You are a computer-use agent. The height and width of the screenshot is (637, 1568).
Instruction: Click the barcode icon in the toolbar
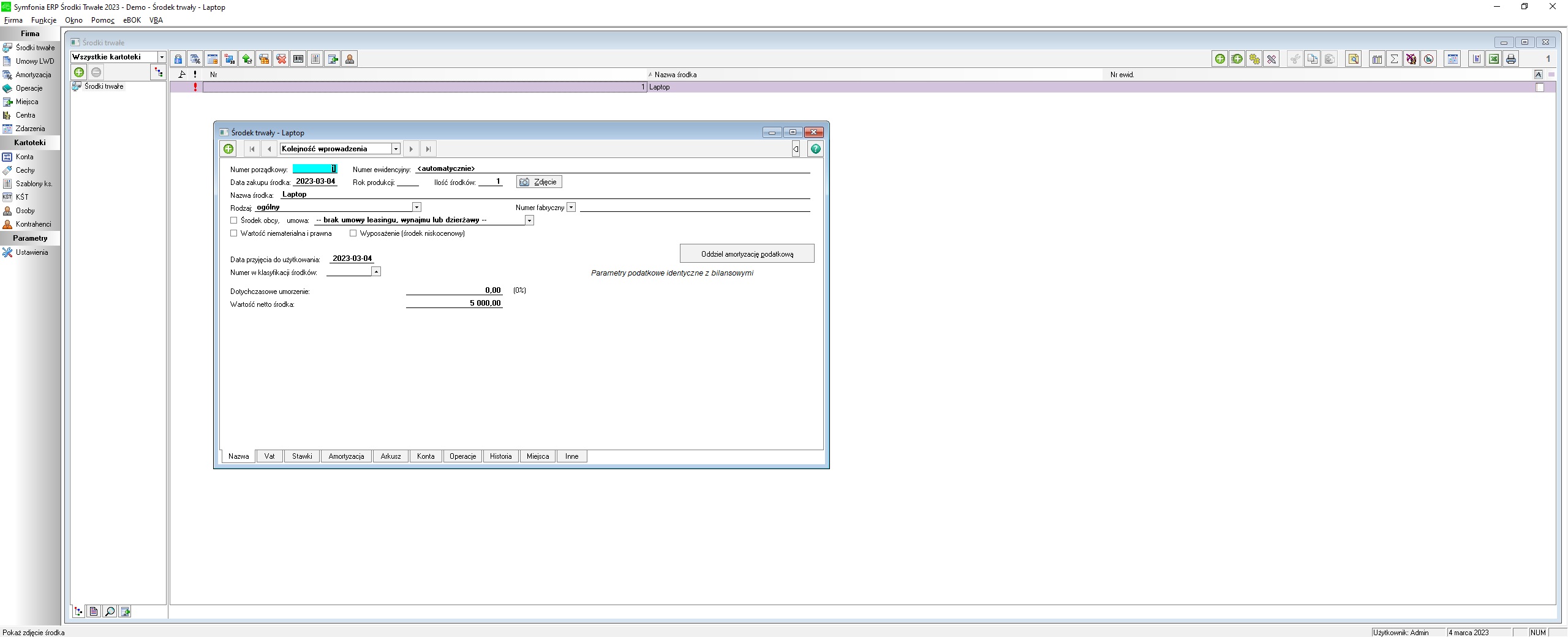point(298,59)
